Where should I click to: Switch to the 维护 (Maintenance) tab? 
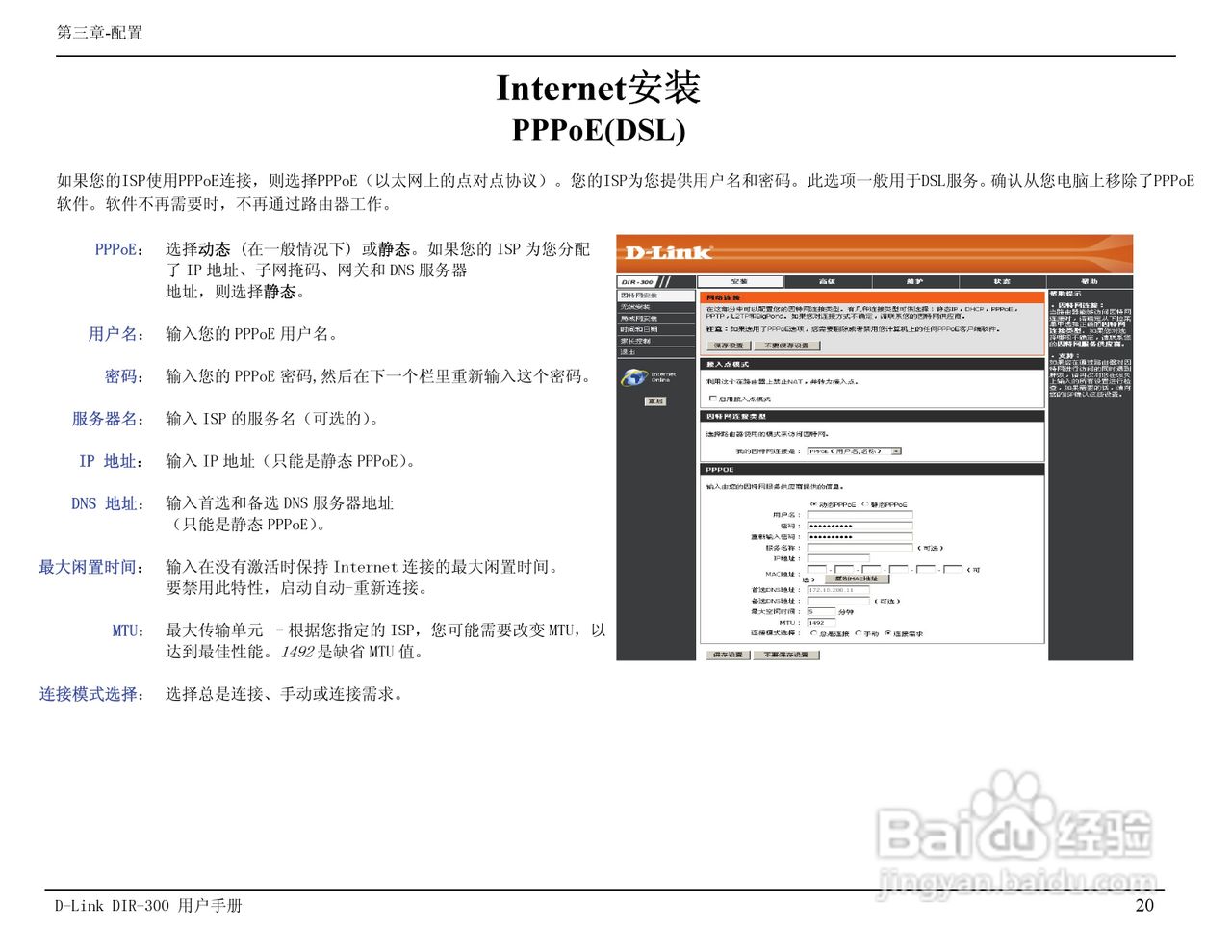point(914,281)
